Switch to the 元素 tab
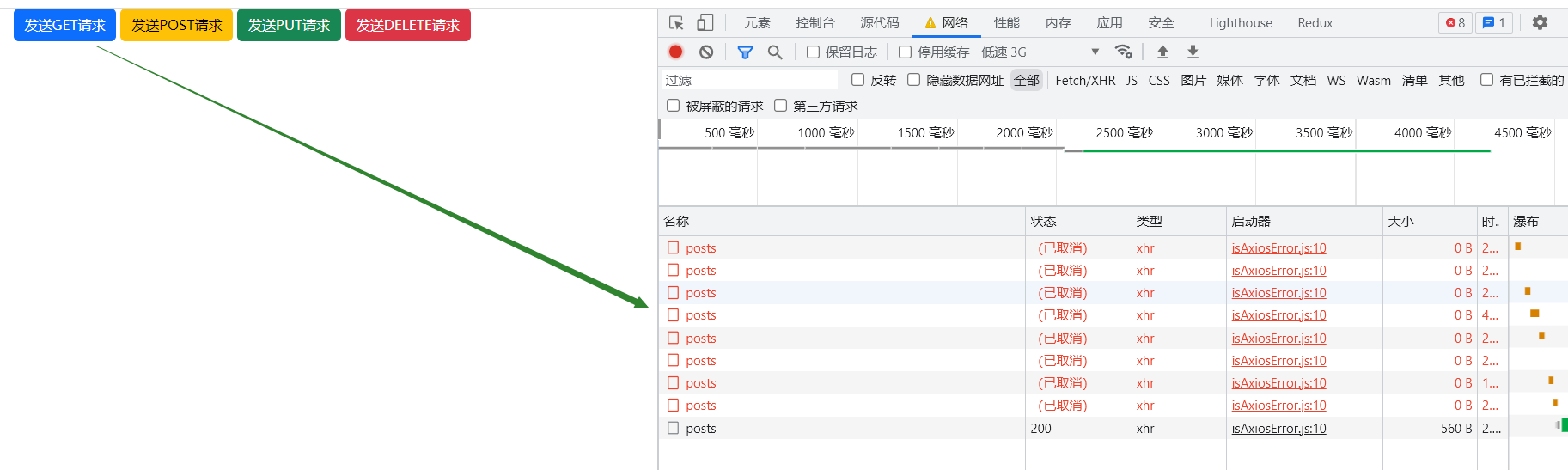1568x470 pixels. [x=757, y=23]
